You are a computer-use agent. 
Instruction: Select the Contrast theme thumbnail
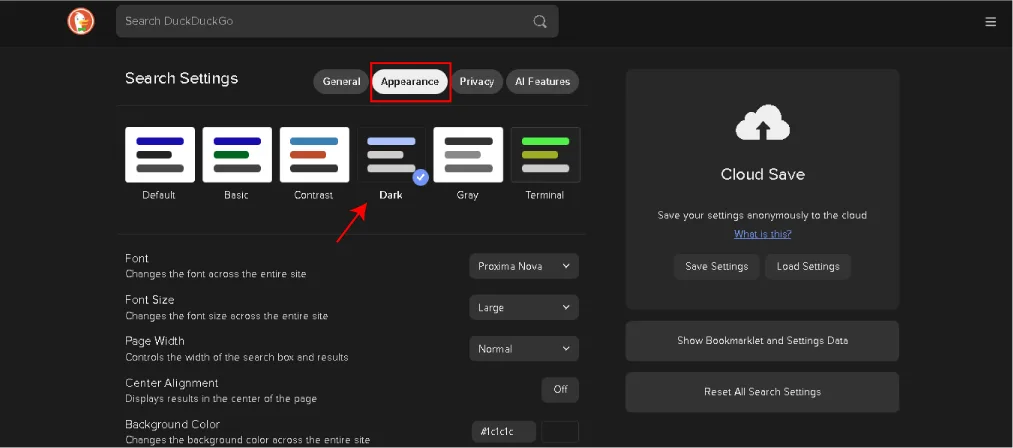tap(314, 155)
